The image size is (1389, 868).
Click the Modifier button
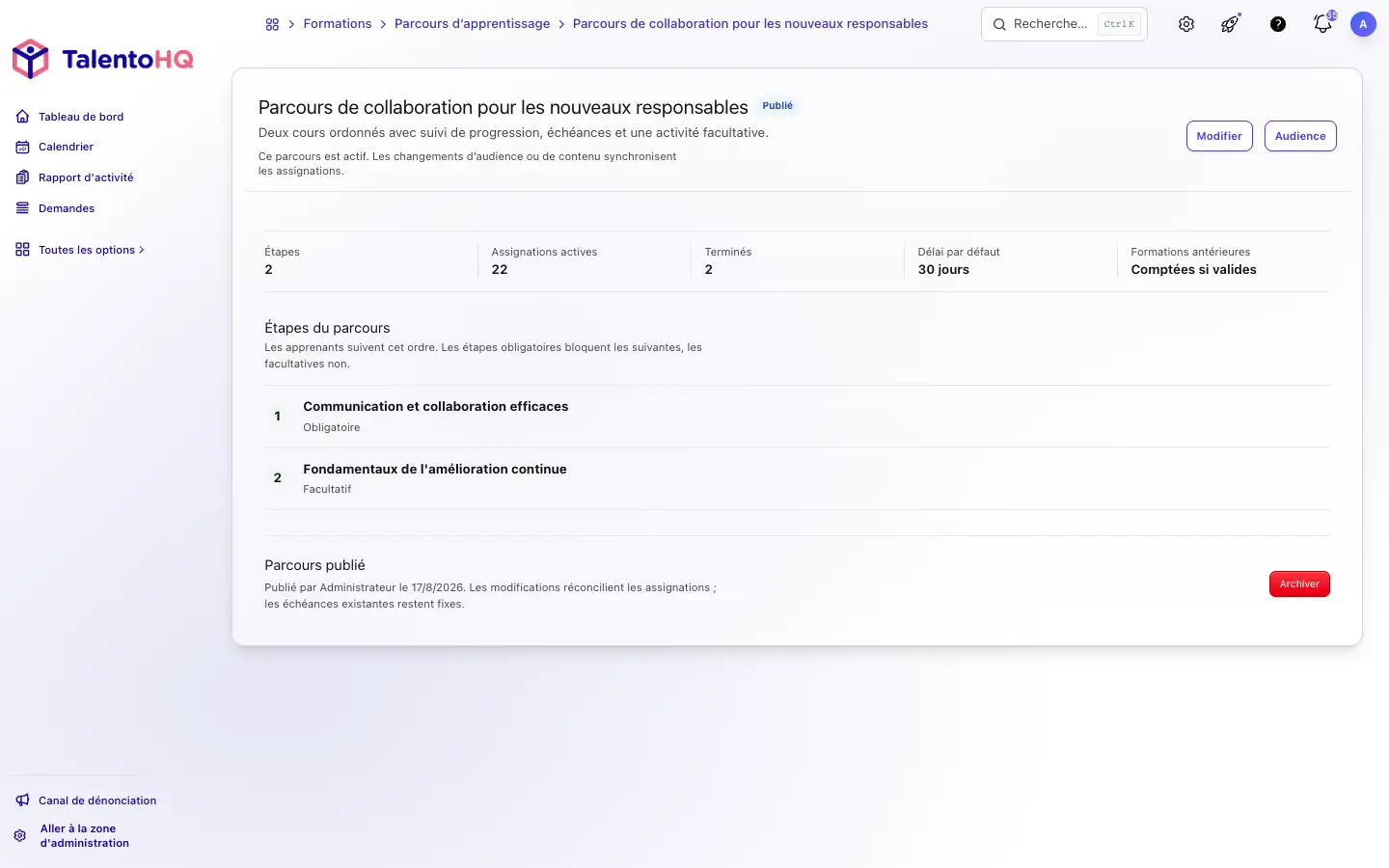coord(1219,136)
